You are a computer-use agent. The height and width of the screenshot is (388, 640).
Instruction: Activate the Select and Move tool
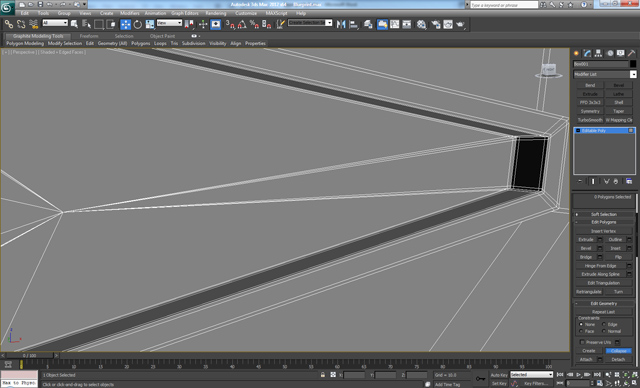click(x=125, y=24)
